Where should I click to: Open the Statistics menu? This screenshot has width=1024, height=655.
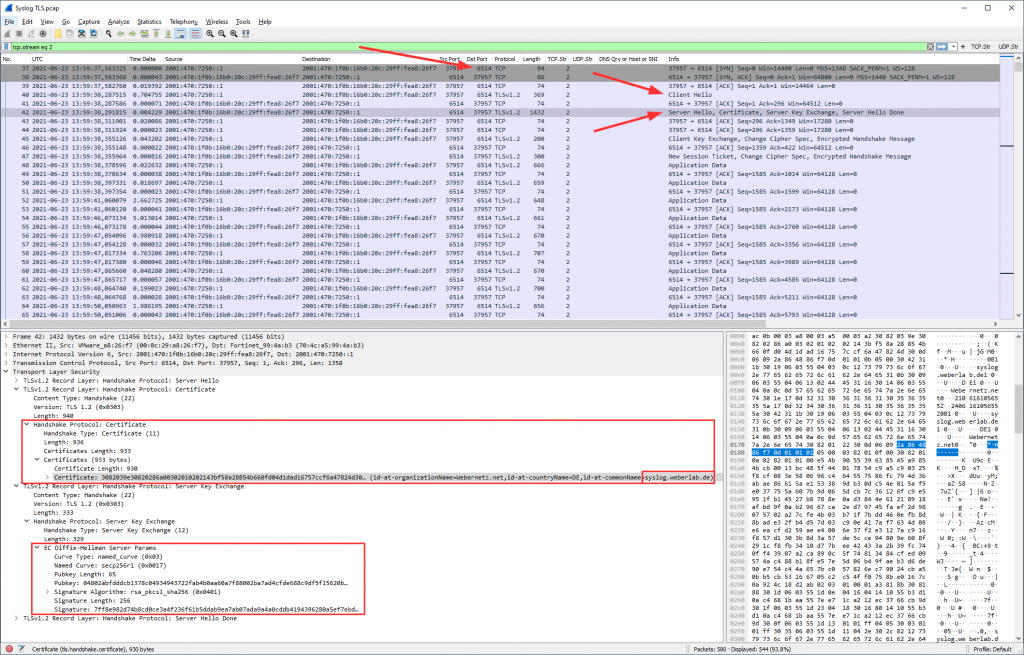pyautogui.click(x=149, y=21)
